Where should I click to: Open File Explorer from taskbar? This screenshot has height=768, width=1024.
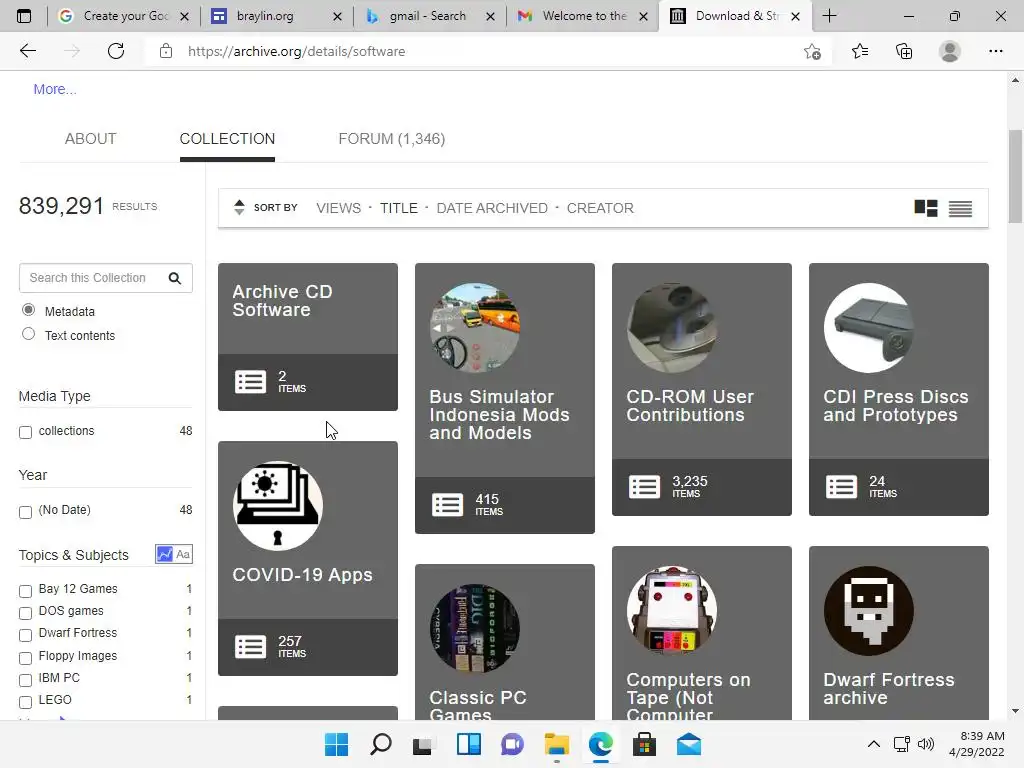[556, 744]
